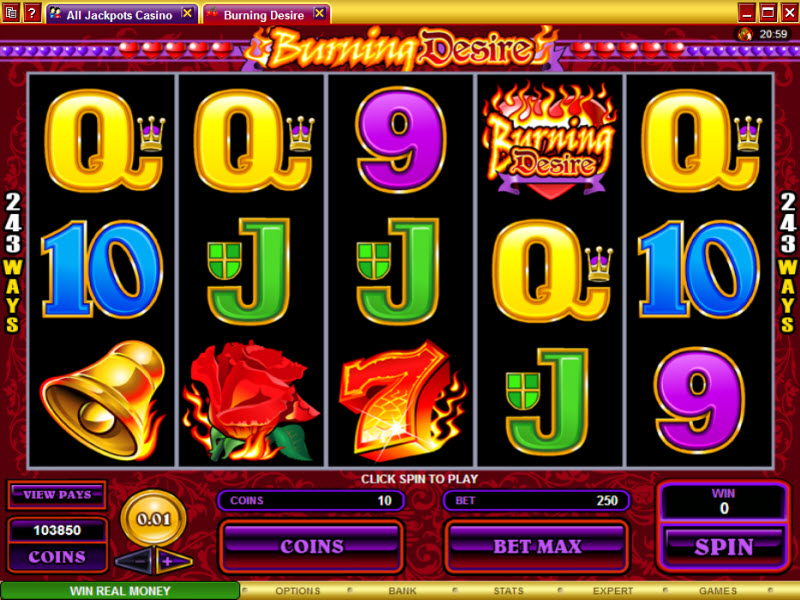This screenshot has width=800, height=600.
Task: Open the Stats menu item
Action: [x=508, y=591]
